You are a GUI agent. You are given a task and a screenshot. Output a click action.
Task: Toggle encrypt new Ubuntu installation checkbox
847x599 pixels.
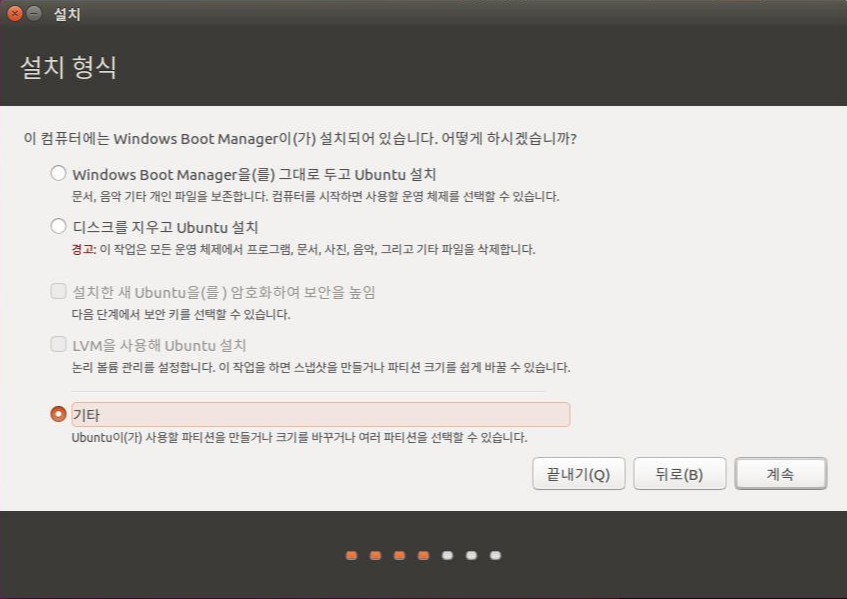point(58,291)
